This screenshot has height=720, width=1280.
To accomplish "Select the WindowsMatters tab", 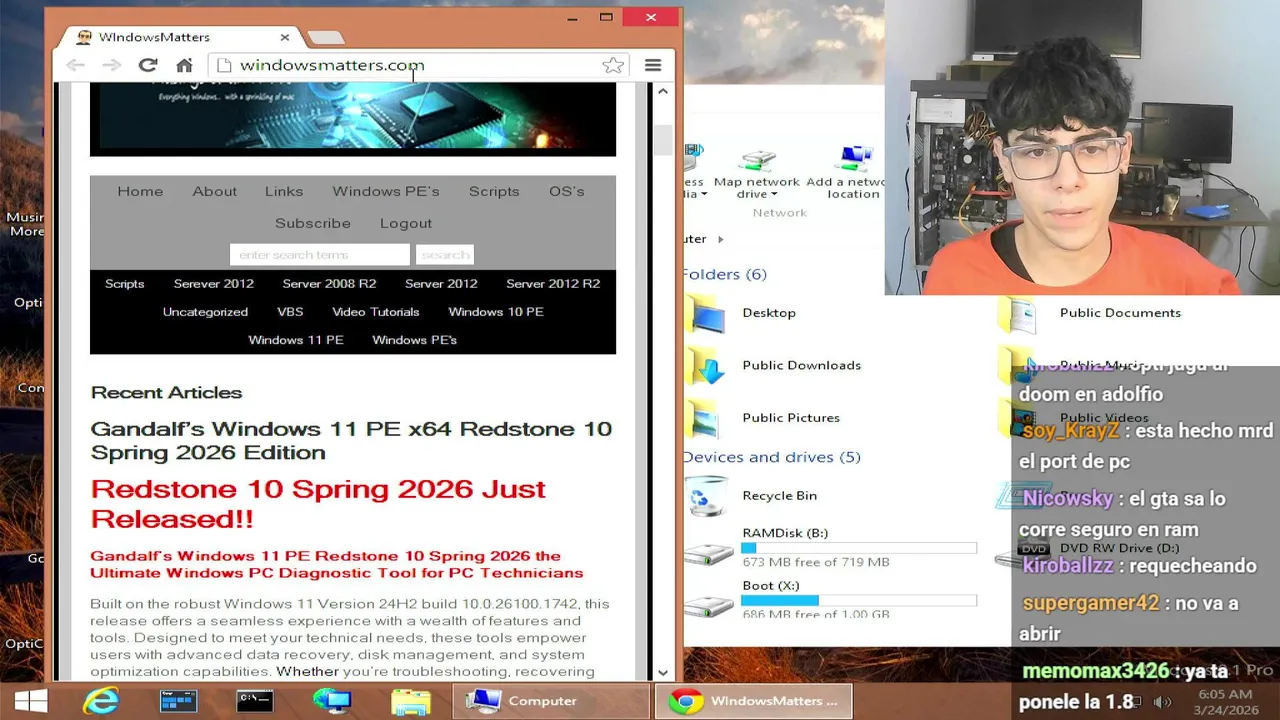I will [178, 37].
